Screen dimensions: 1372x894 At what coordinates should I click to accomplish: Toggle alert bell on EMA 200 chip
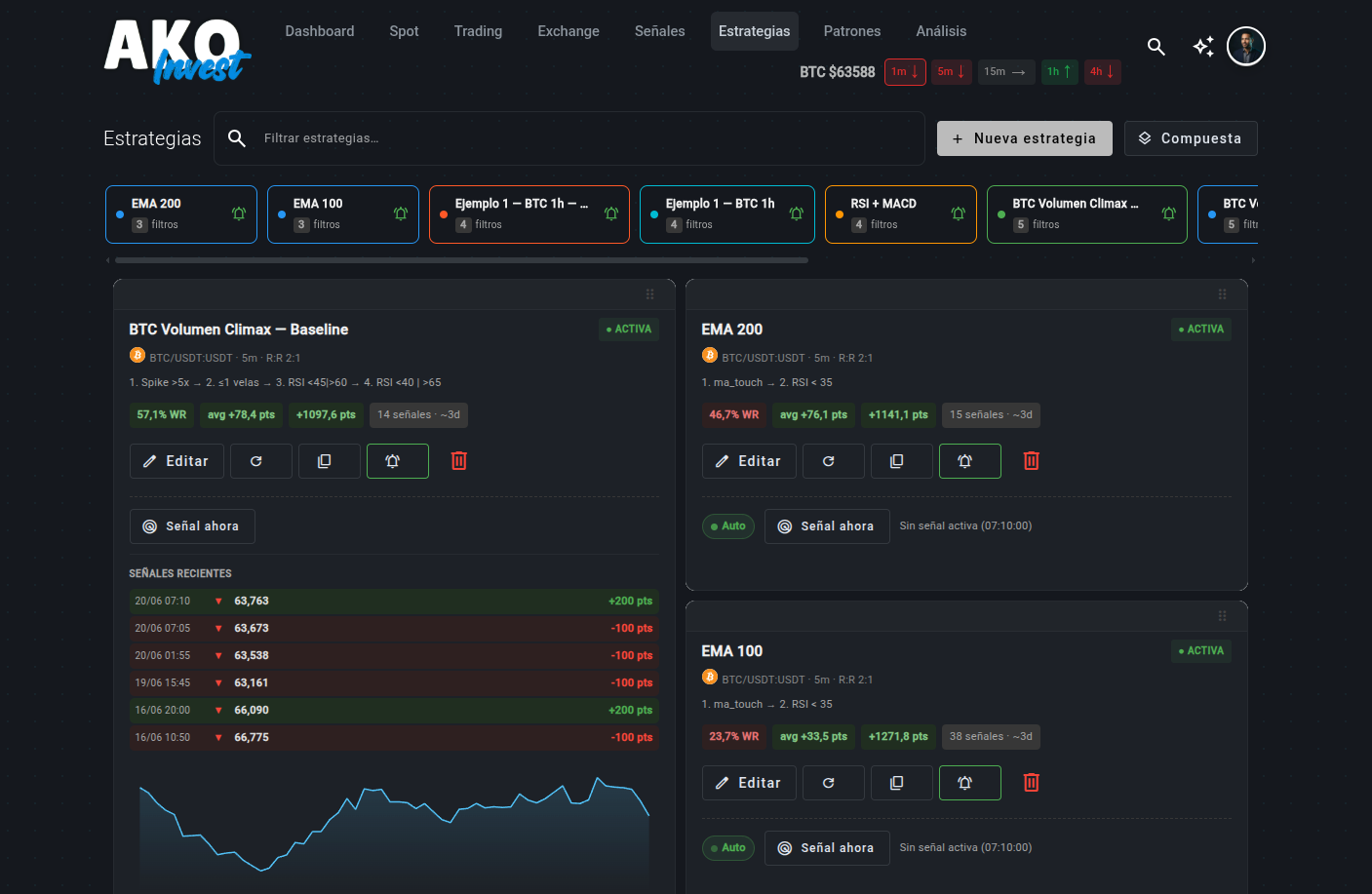click(x=239, y=214)
